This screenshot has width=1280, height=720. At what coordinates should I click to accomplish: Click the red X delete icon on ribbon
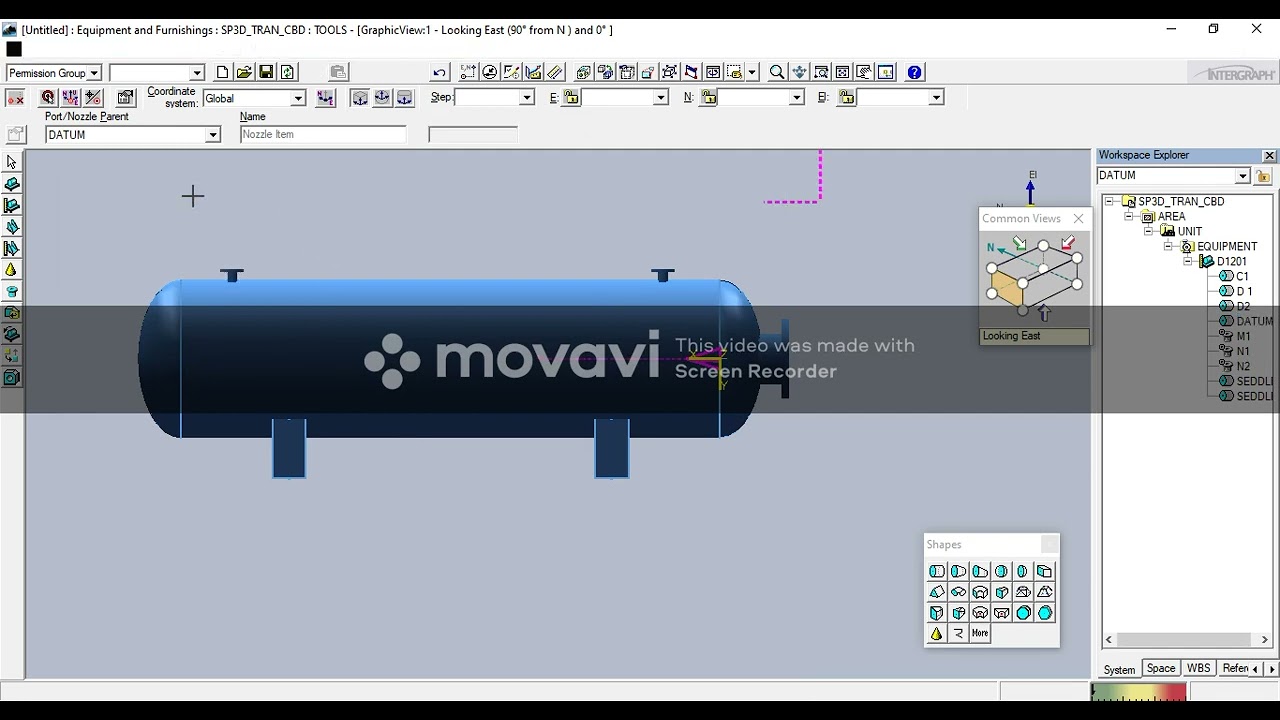click(x=15, y=97)
